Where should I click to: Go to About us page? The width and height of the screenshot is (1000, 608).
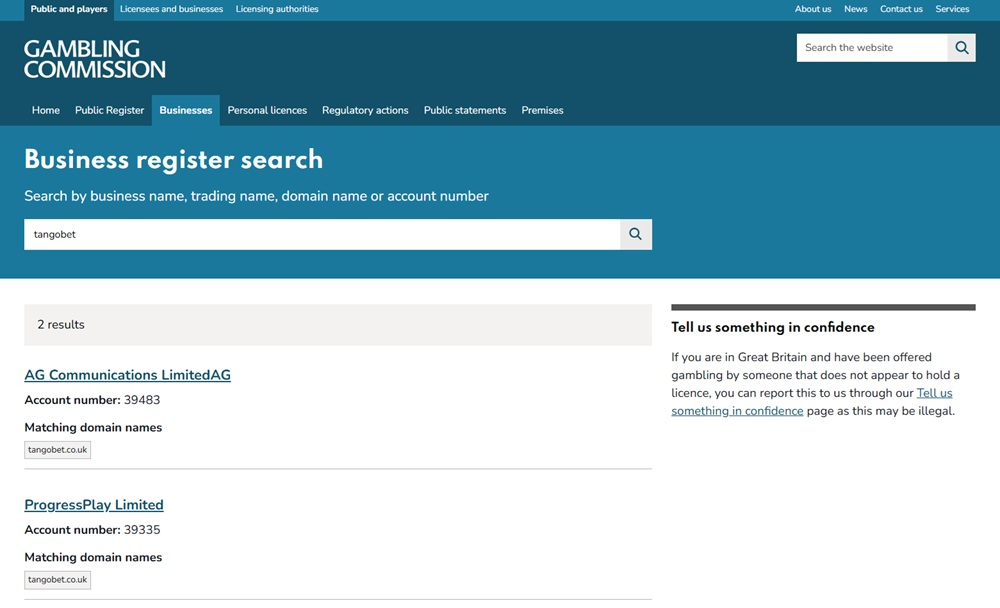tap(812, 9)
